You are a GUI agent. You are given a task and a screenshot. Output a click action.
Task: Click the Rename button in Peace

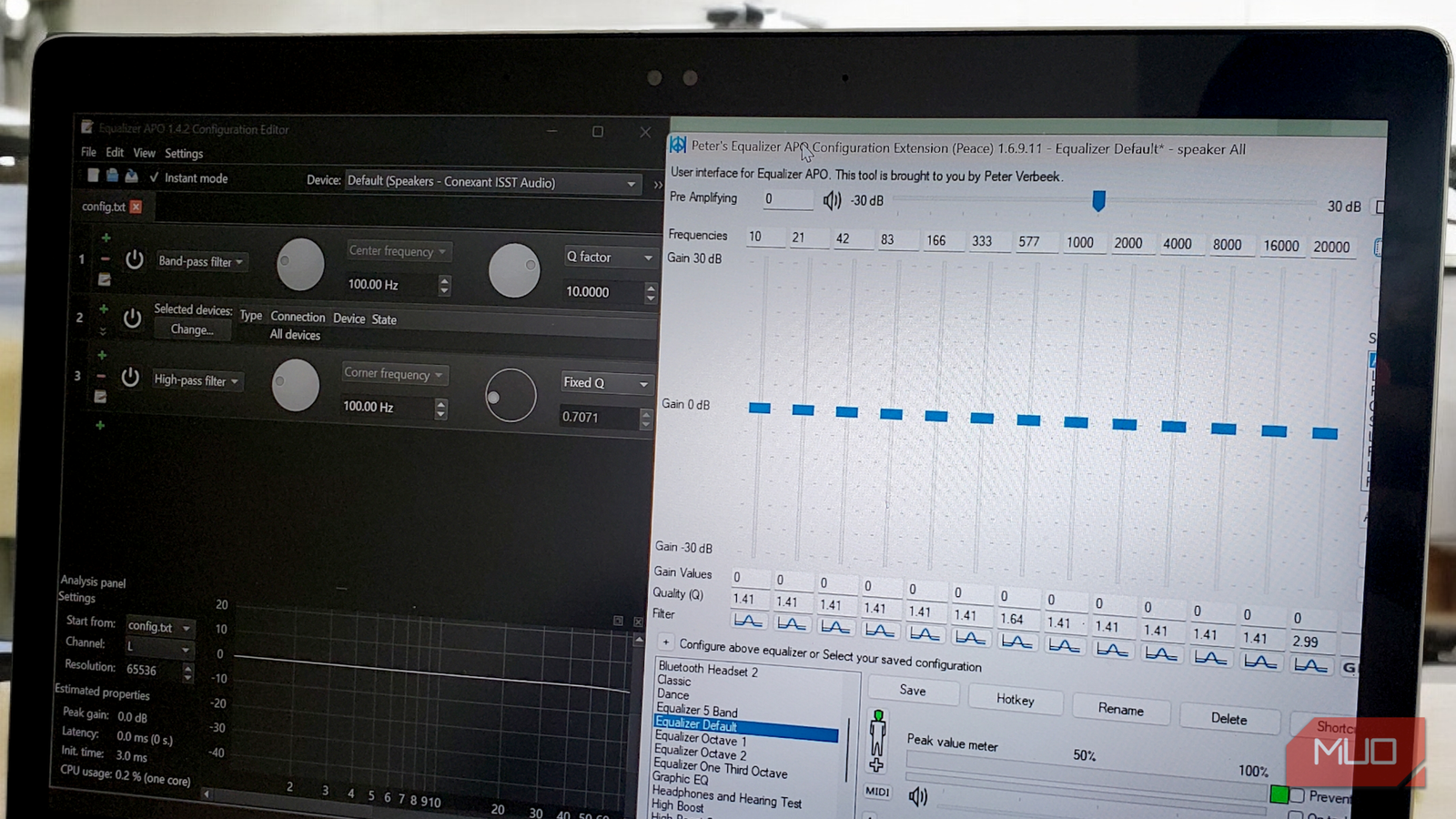coord(1121,710)
